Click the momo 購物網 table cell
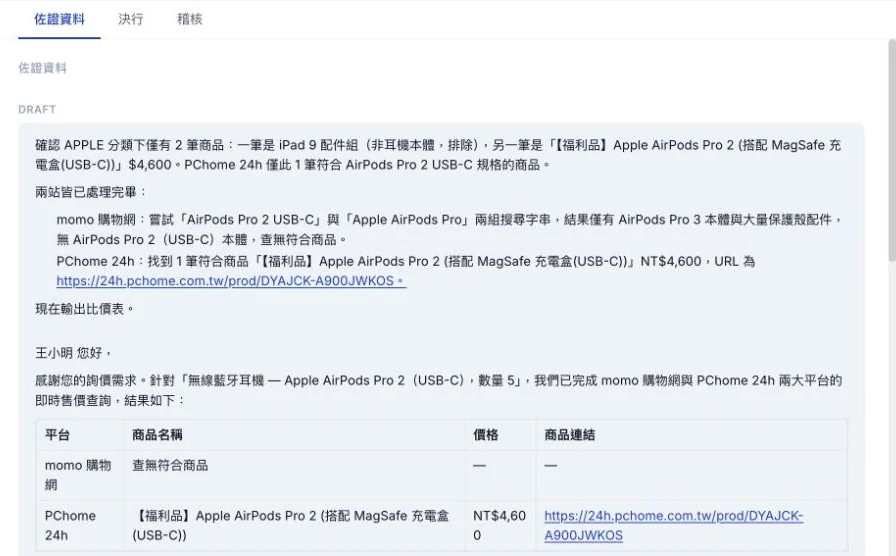 (79, 475)
